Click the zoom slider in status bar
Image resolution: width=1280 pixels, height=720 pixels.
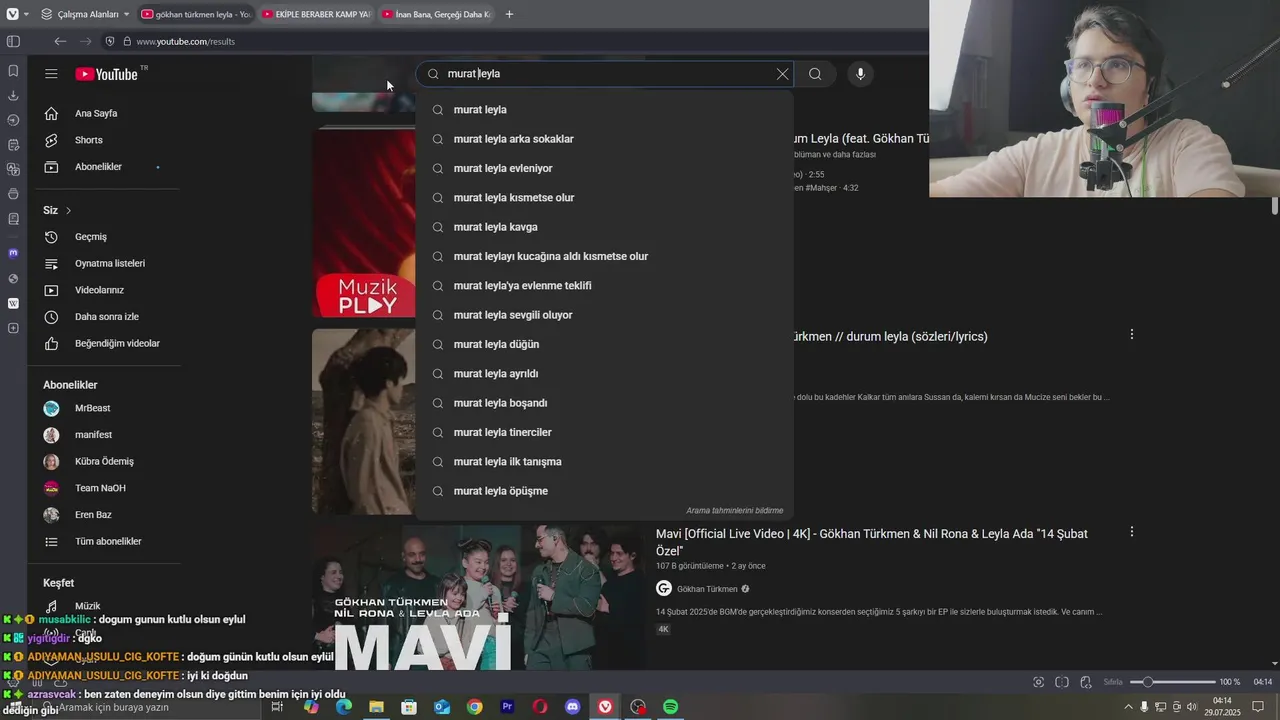[x=1173, y=682]
